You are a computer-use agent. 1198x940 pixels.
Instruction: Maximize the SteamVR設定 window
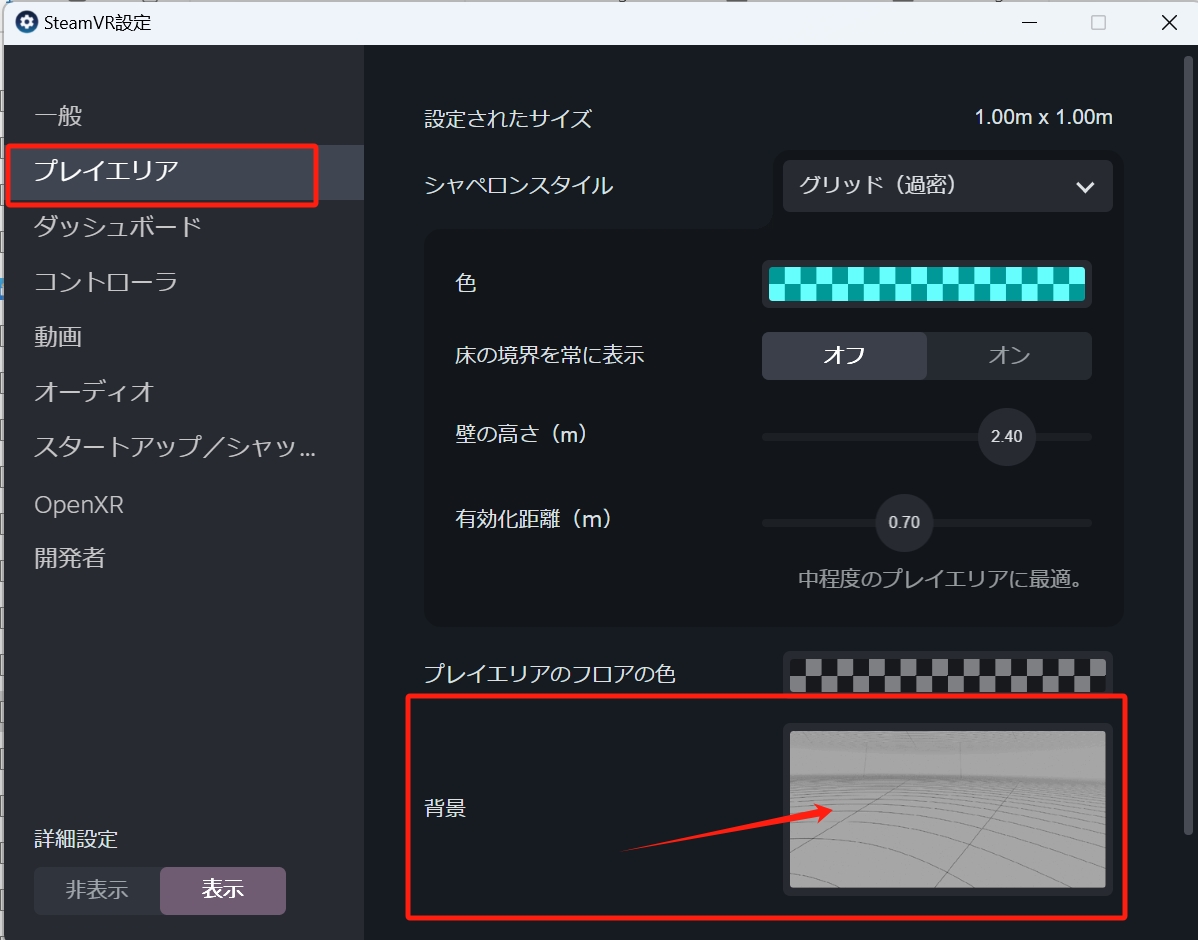(1099, 23)
